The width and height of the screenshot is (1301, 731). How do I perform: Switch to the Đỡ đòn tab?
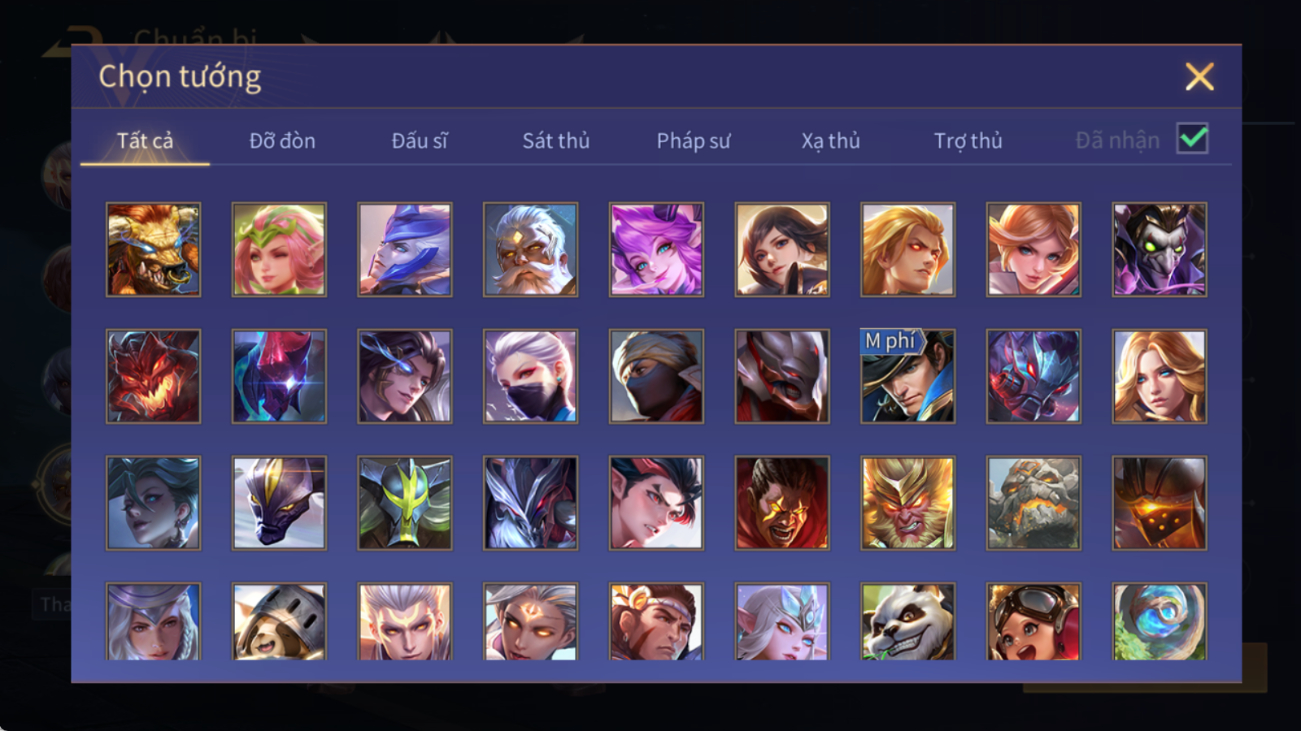[282, 141]
